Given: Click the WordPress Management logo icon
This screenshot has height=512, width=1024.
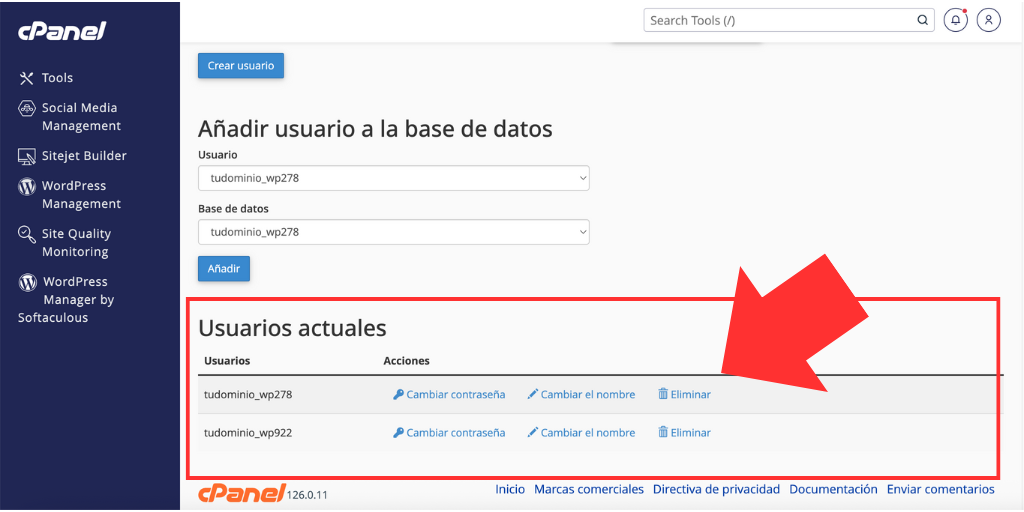Looking at the screenshot, I should point(26,187).
